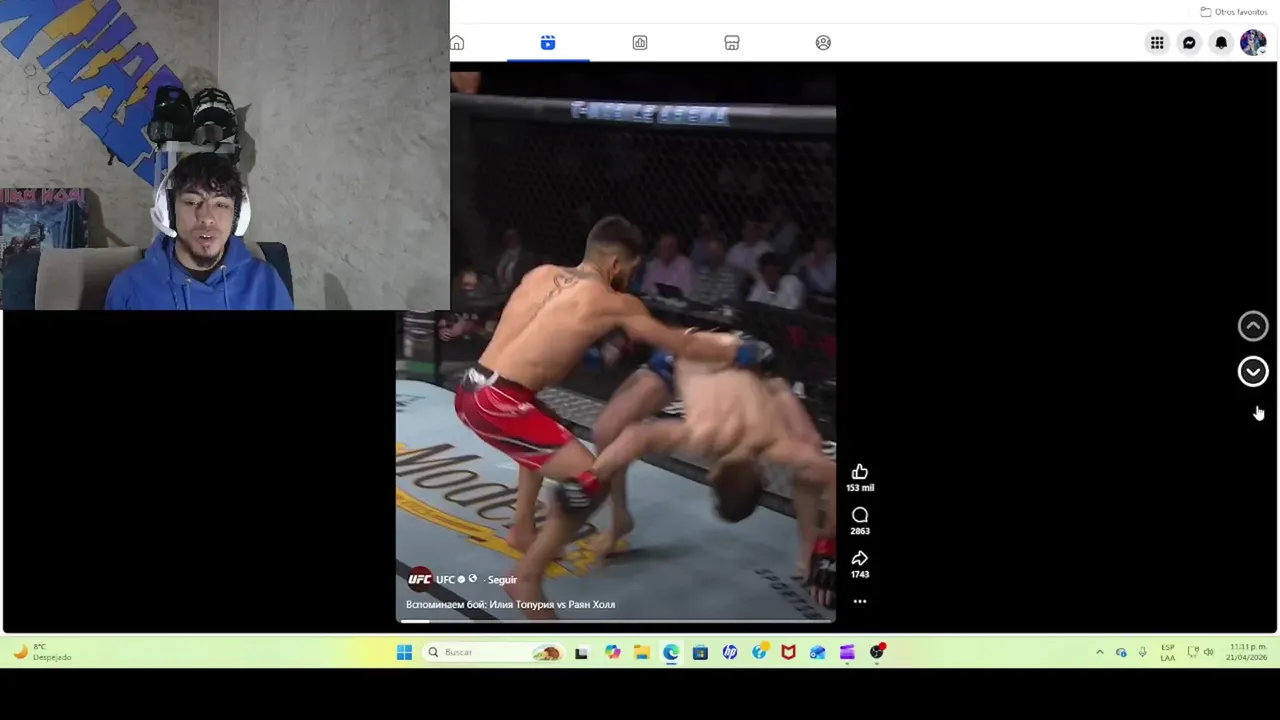Image resolution: width=1280 pixels, height=720 pixels.
Task: Open the Otros favoritos bookmarks folder
Action: click(1234, 12)
